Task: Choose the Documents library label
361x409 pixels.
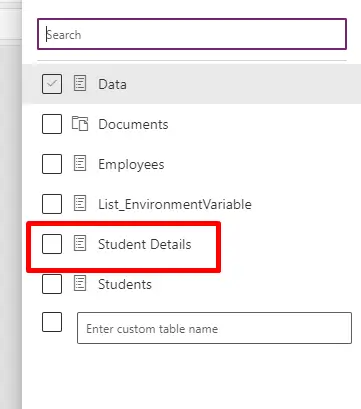Action: [133, 124]
